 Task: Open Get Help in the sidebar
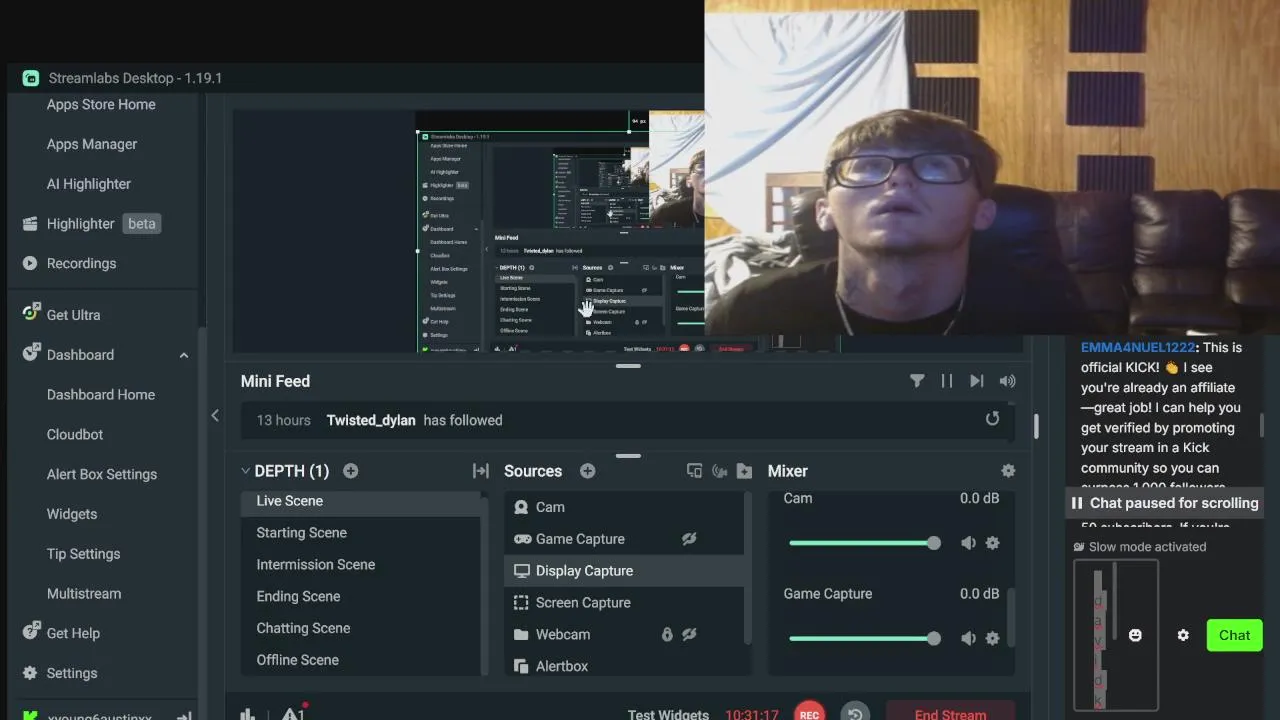(73, 633)
